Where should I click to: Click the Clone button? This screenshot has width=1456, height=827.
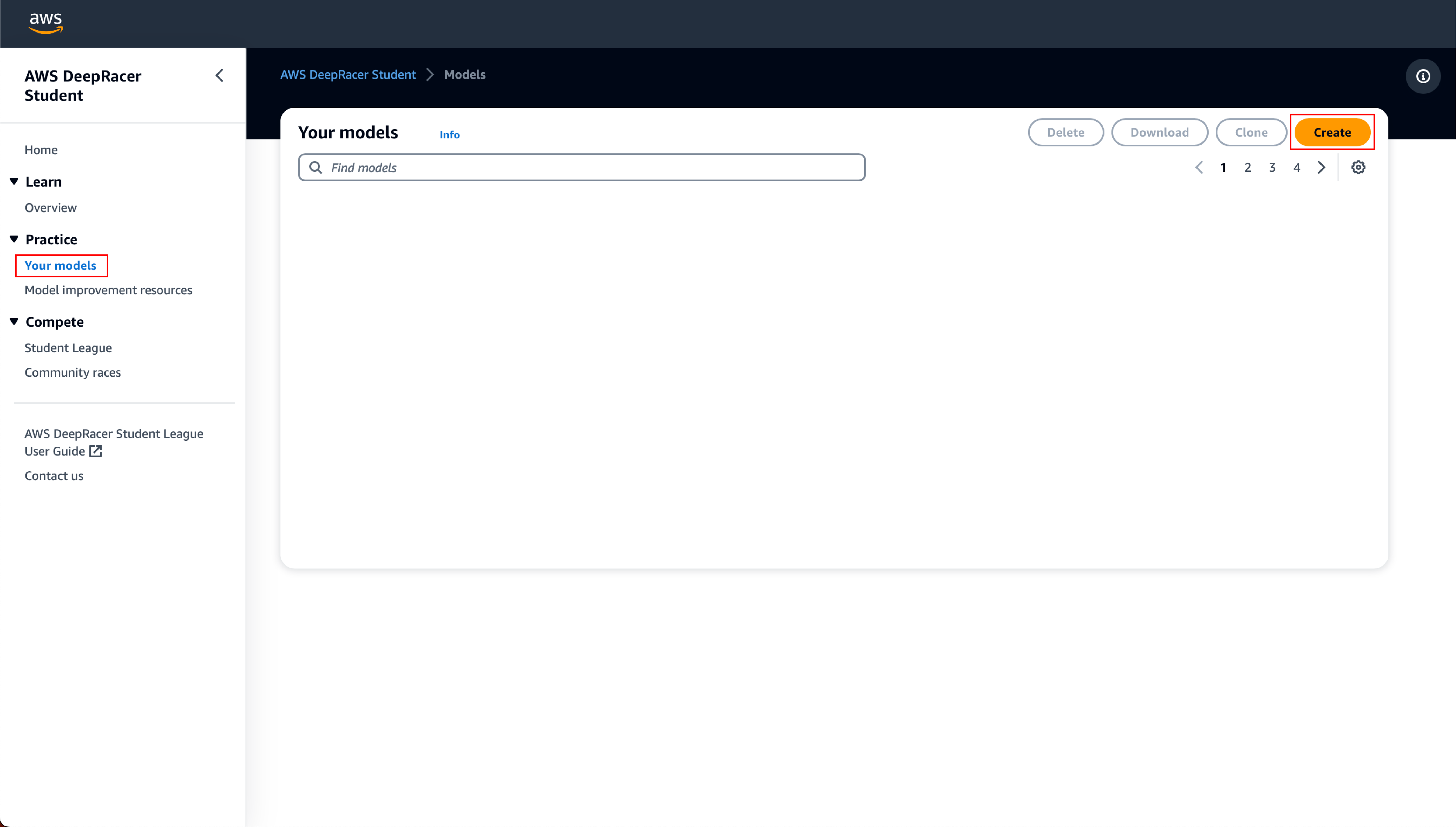click(x=1251, y=132)
